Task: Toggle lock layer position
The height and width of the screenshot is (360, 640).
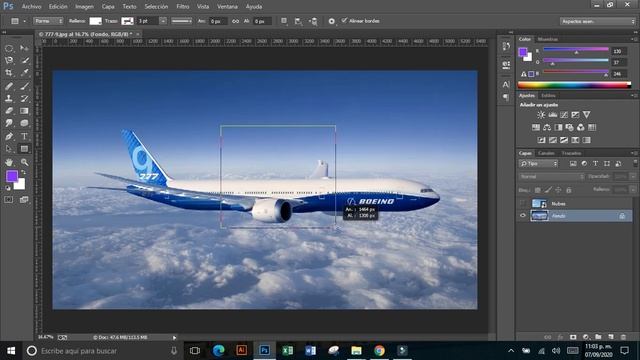Action: (558, 190)
